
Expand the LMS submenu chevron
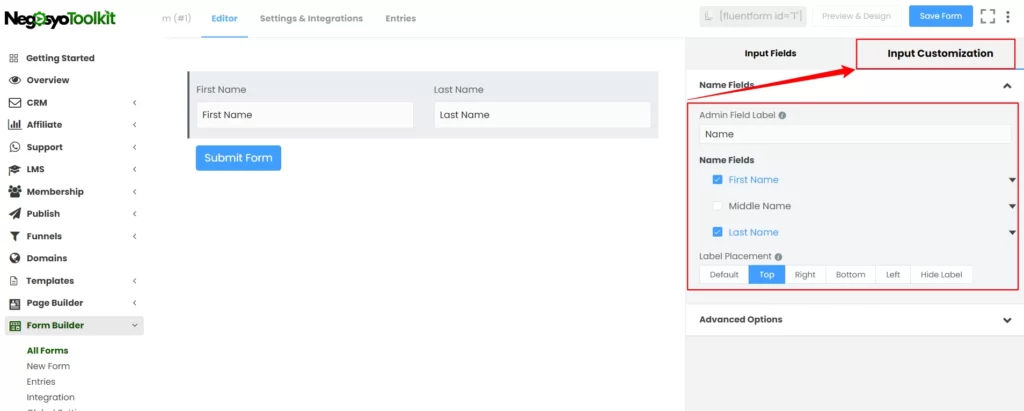135,169
